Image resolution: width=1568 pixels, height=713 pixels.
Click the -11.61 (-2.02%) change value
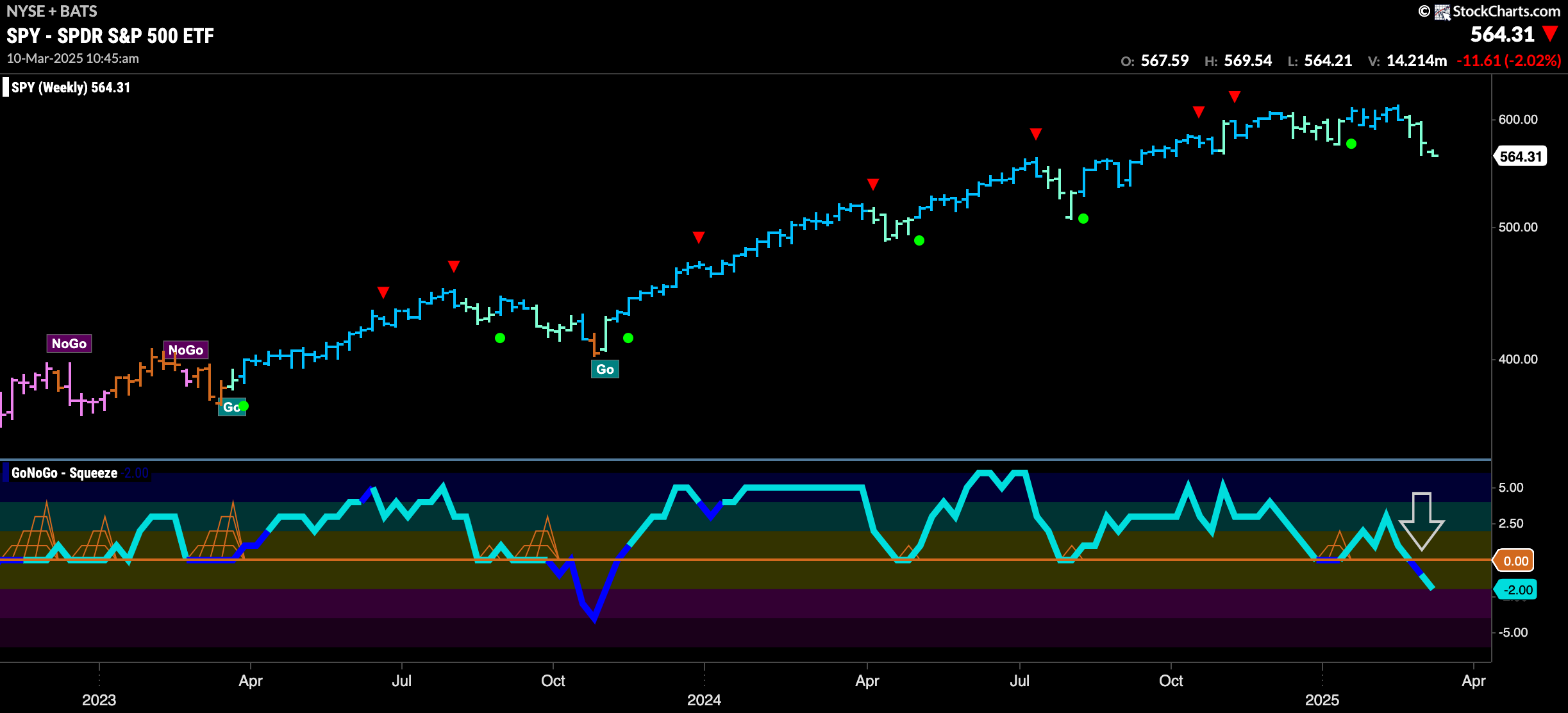click(1508, 61)
